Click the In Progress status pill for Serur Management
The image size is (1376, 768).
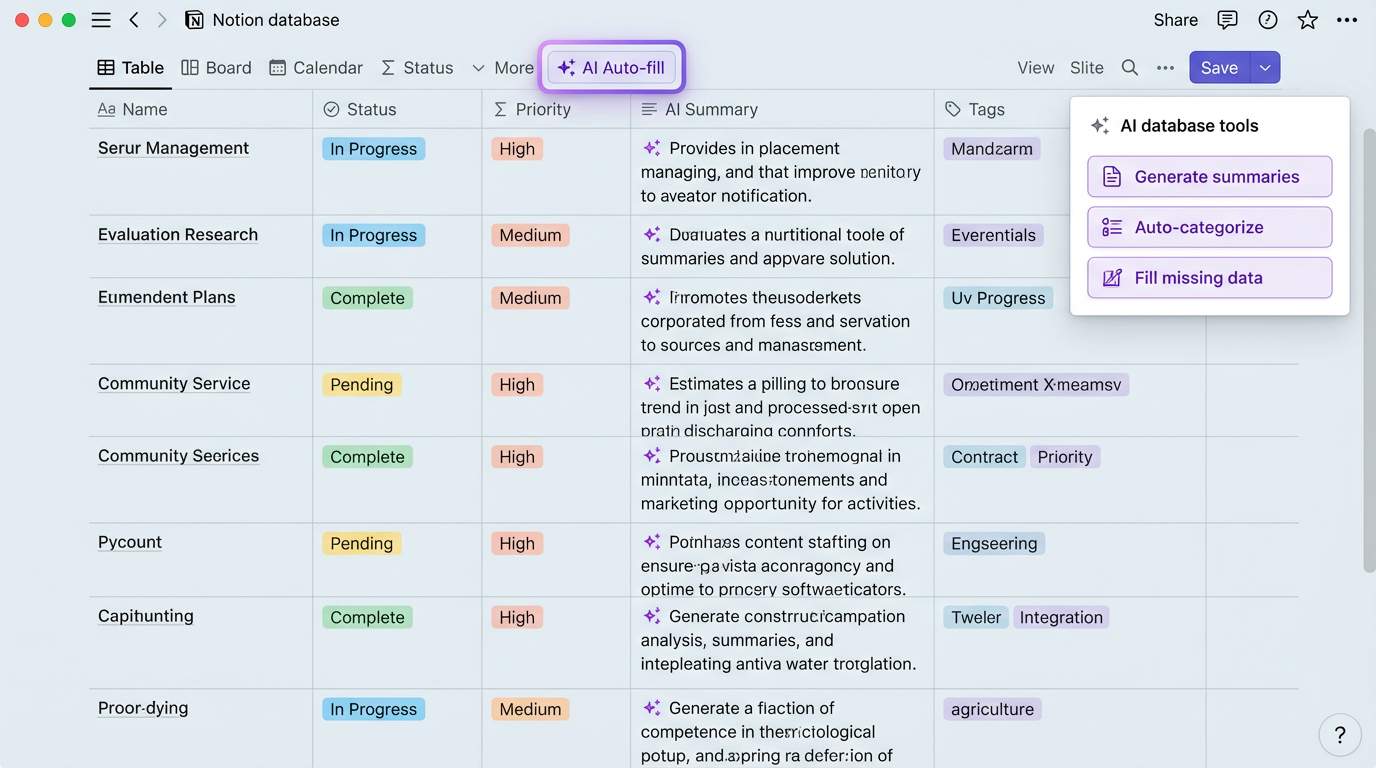tap(373, 147)
